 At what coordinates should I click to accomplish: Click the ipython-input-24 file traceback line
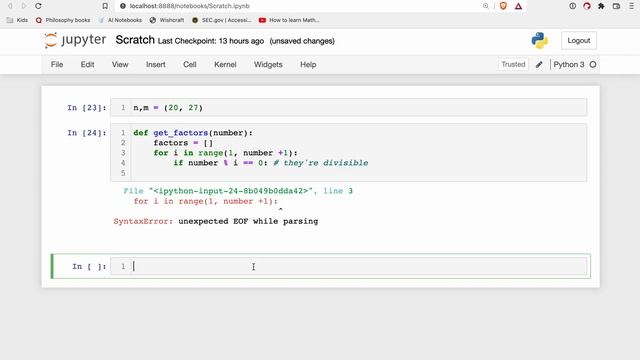coord(238,191)
